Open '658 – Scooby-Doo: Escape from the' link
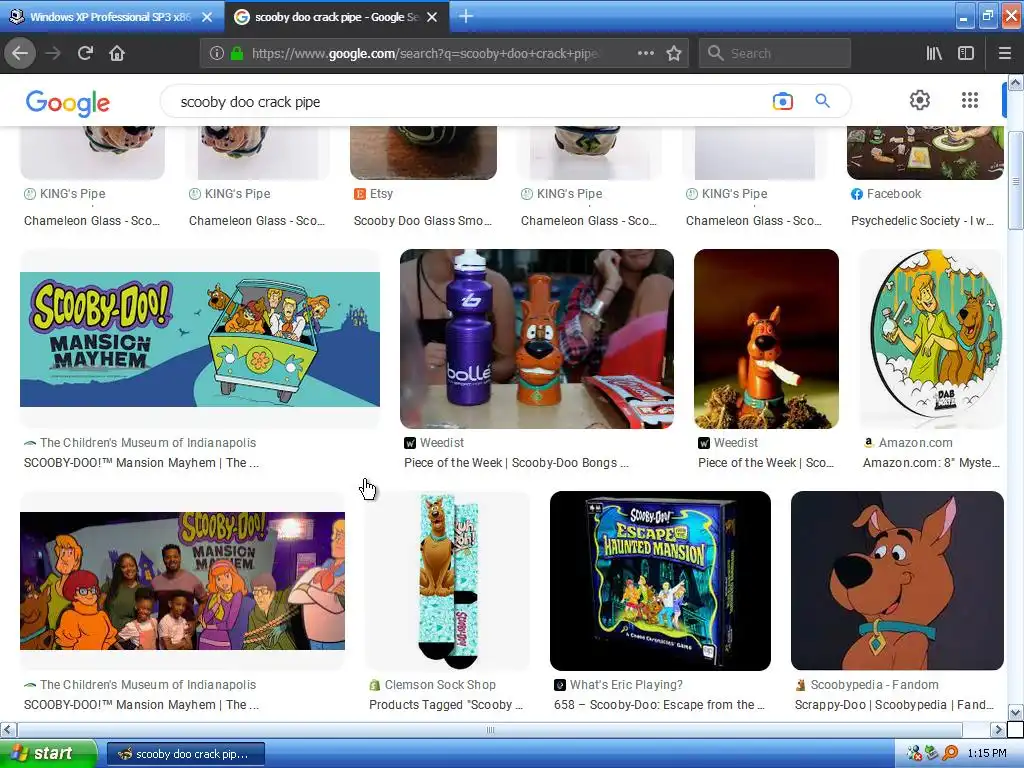 (659, 705)
